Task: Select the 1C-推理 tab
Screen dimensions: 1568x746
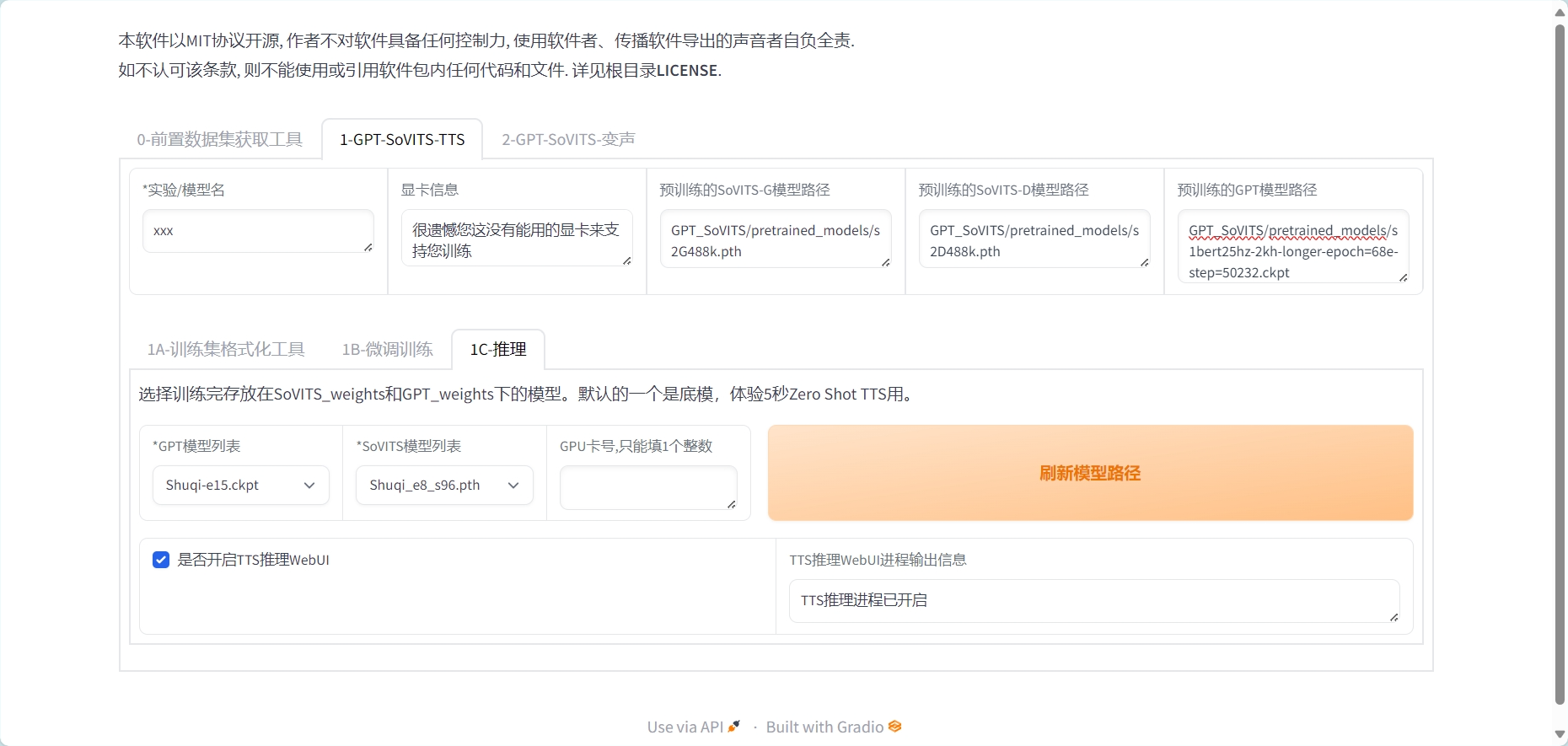Action: 498,349
